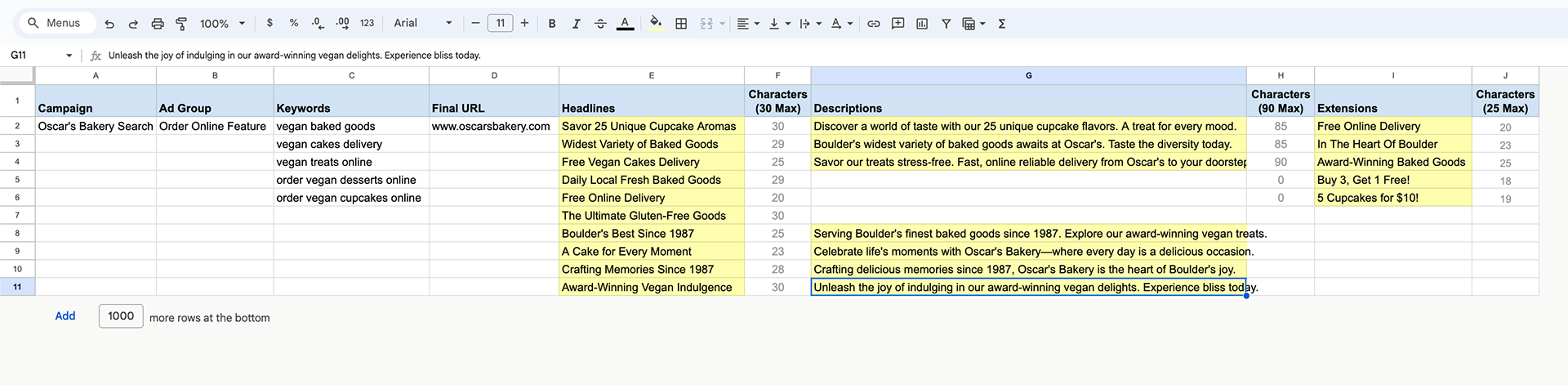Select cell Oscar's Bakery Search

tap(96, 126)
